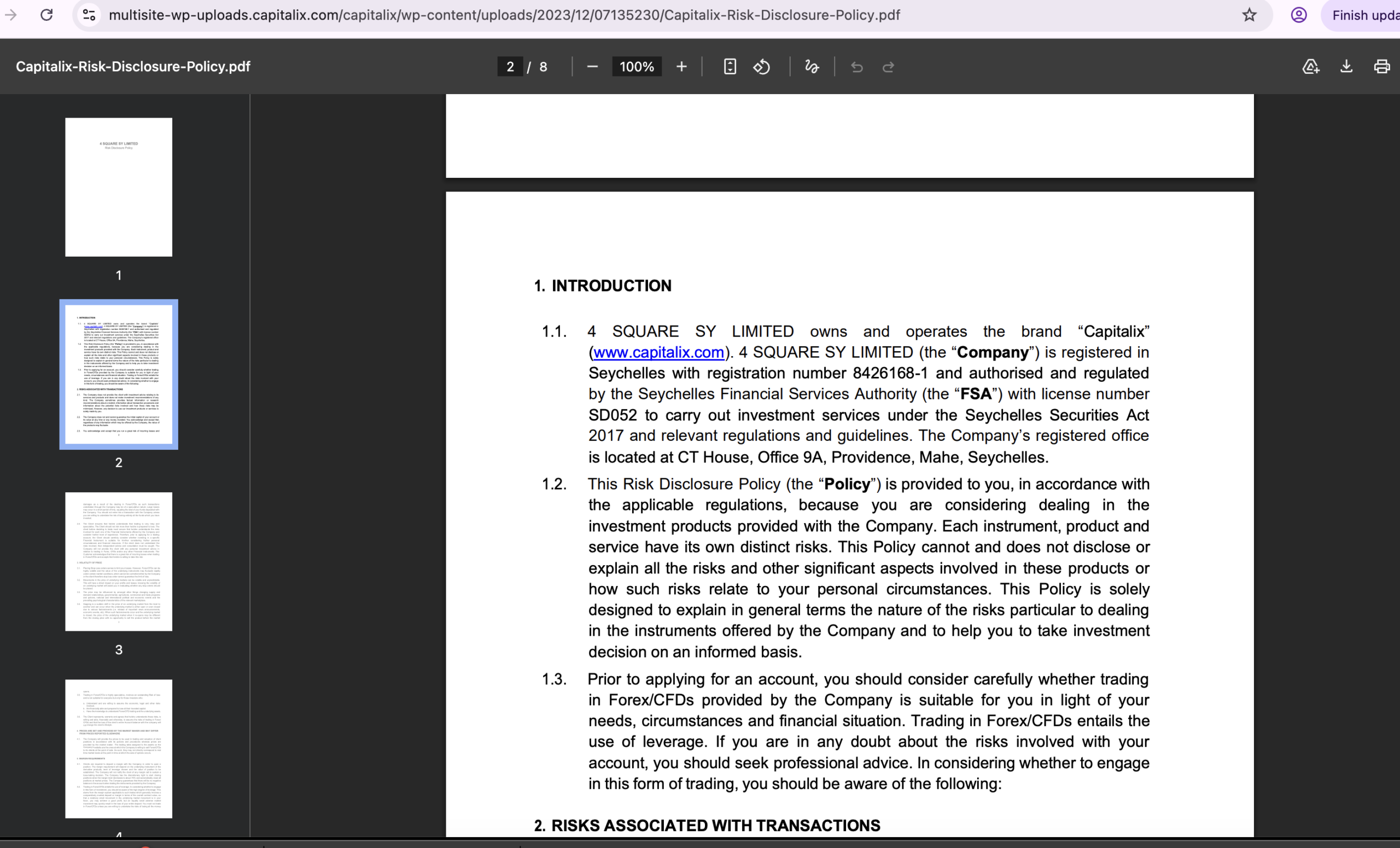This screenshot has height=848, width=1400.
Task: Toggle fit to page
Action: pos(730,67)
